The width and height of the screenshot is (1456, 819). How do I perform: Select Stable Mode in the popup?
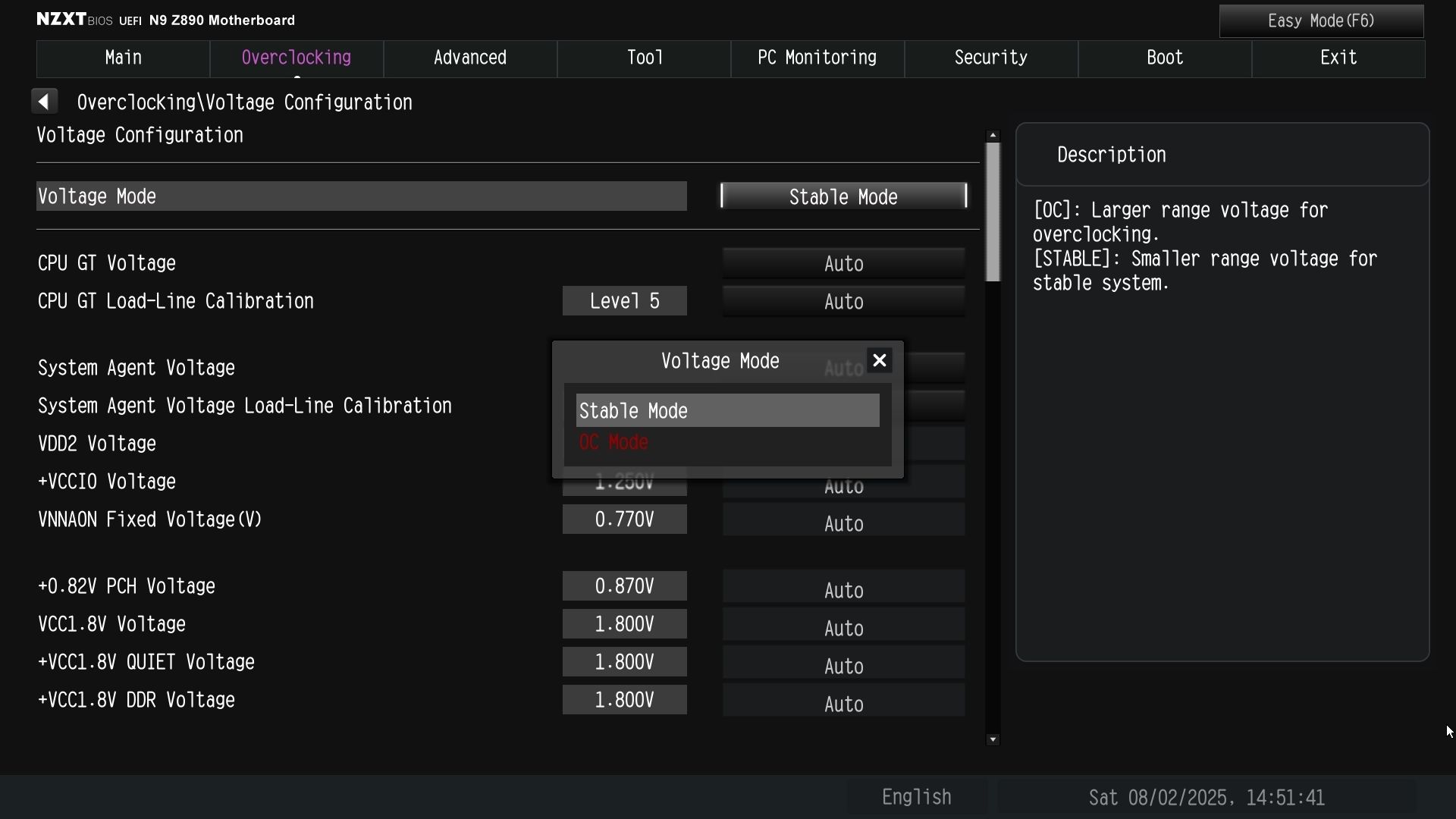click(x=727, y=410)
